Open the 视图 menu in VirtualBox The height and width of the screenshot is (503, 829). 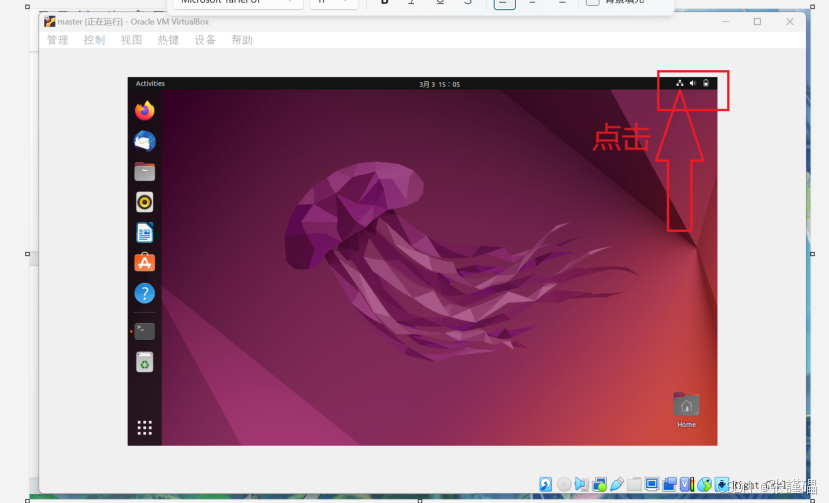click(132, 40)
